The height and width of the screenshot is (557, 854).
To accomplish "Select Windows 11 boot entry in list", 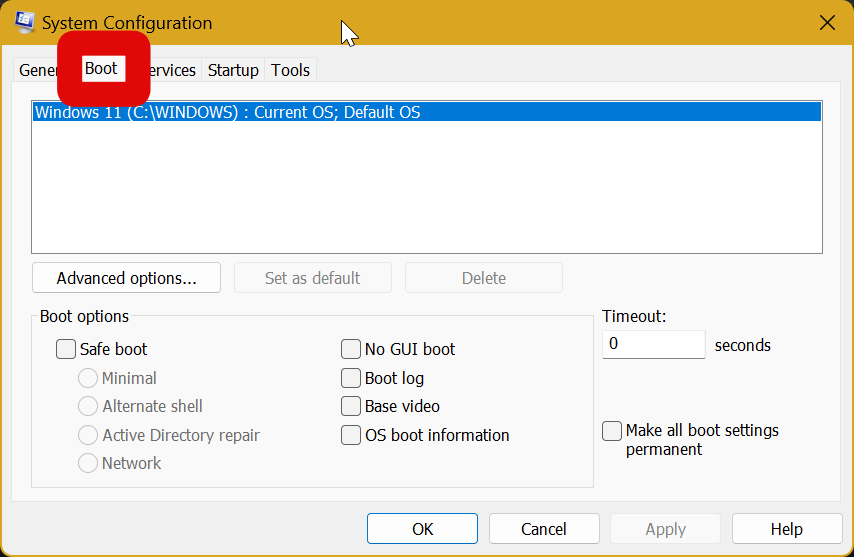I will tap(227, 113).
